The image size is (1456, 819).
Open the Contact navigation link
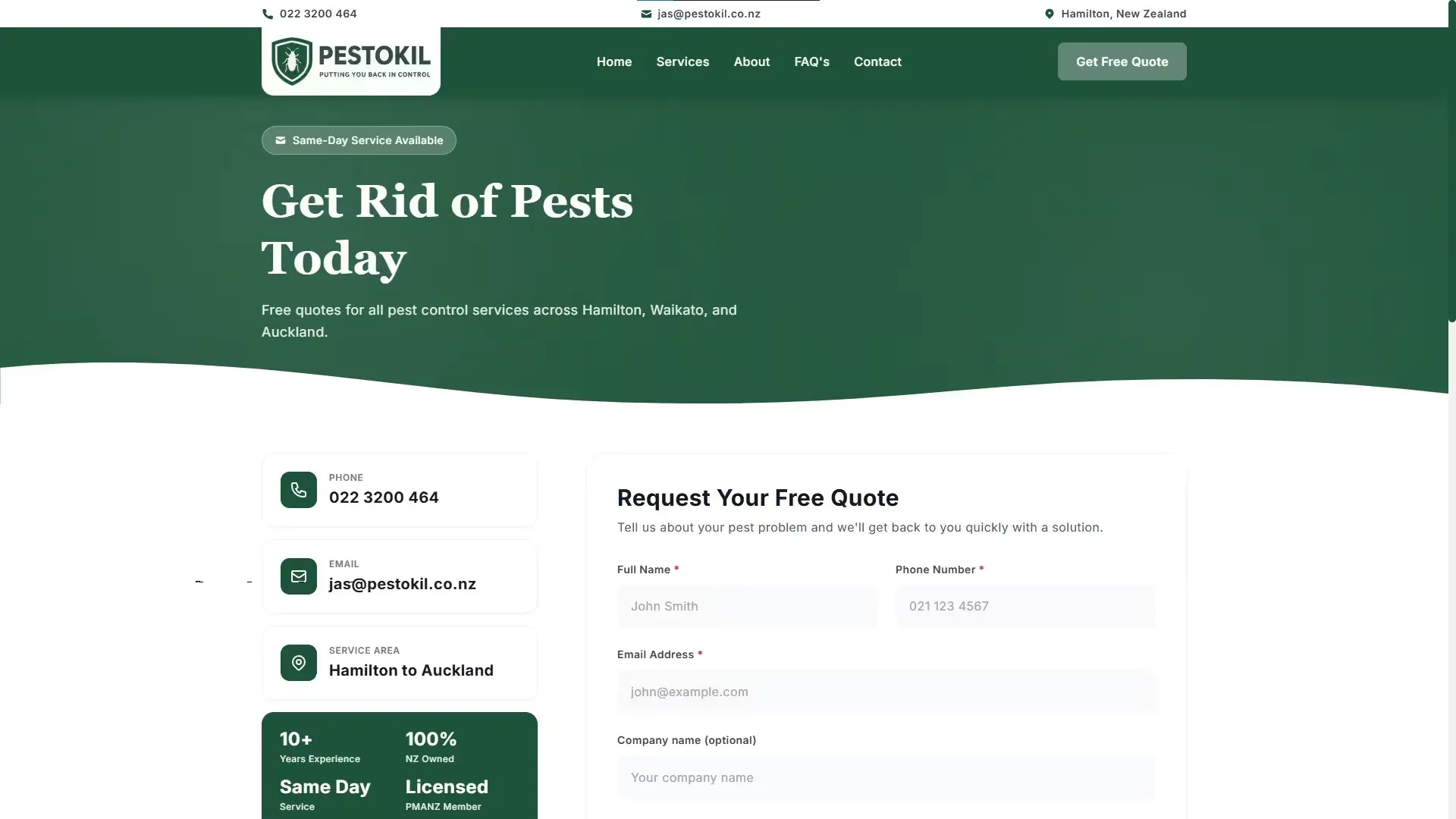click(x=877, y=61)
